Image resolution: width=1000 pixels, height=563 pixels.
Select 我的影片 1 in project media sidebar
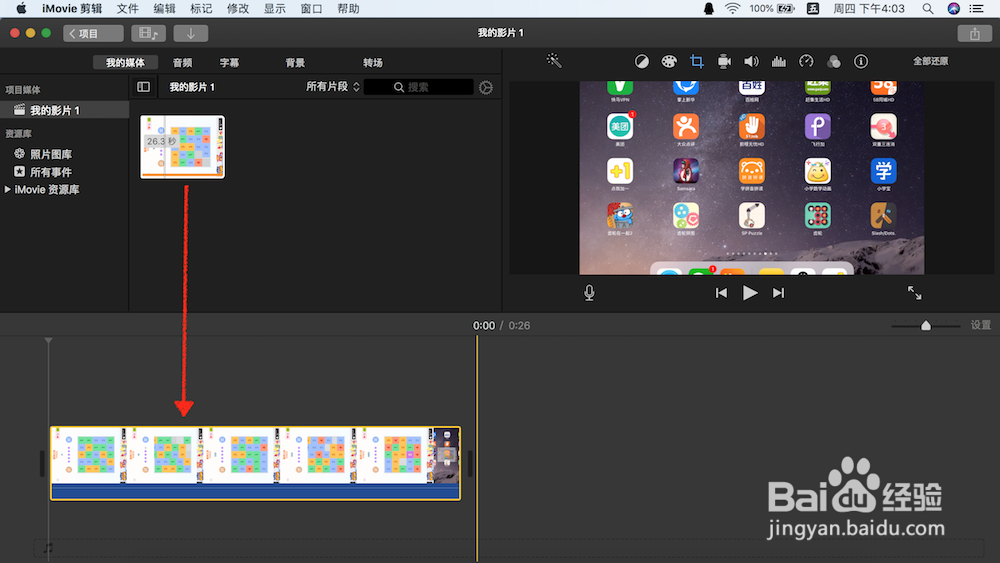click(64, 110)
